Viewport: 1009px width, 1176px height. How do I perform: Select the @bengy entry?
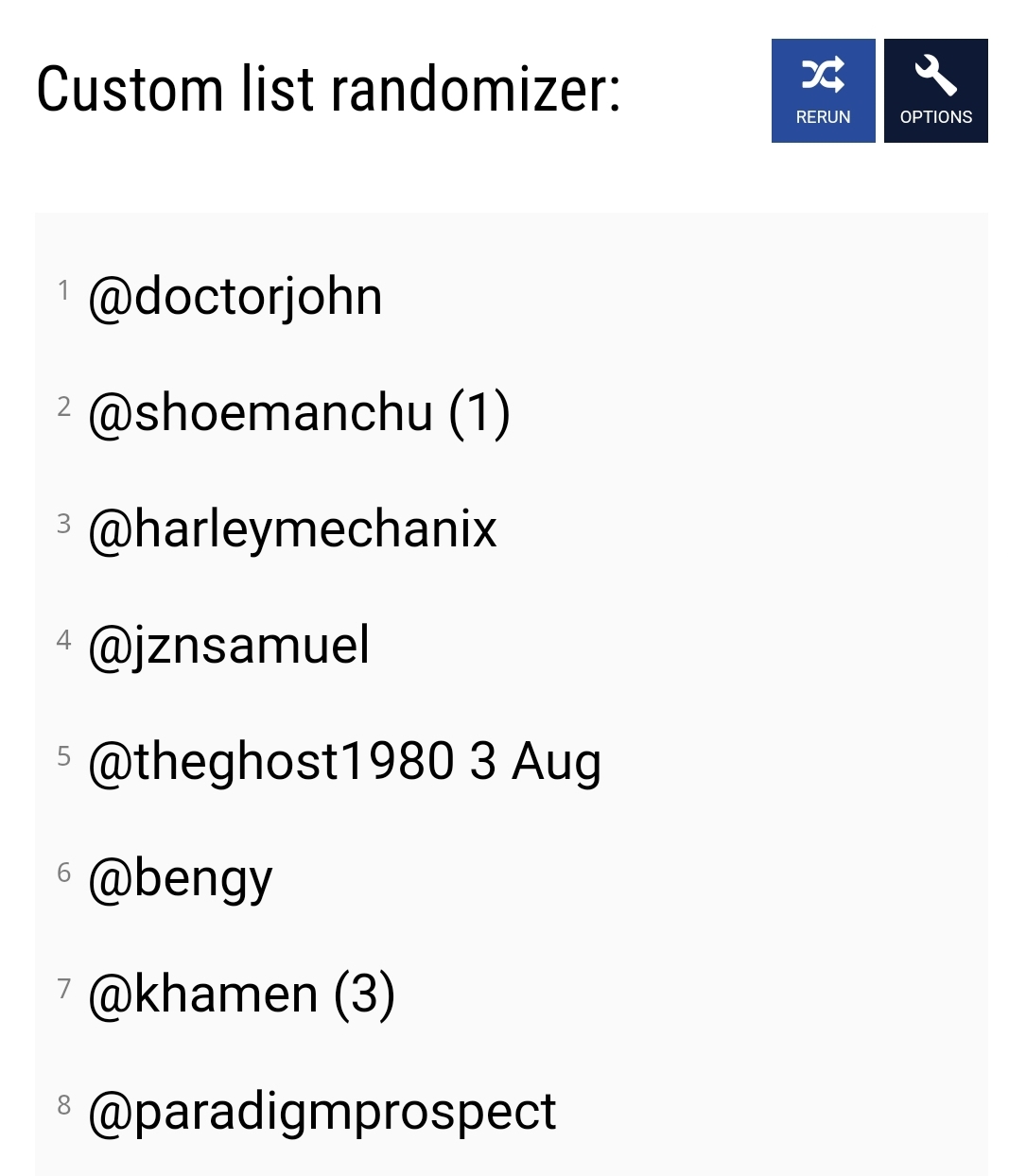[180, 879]
